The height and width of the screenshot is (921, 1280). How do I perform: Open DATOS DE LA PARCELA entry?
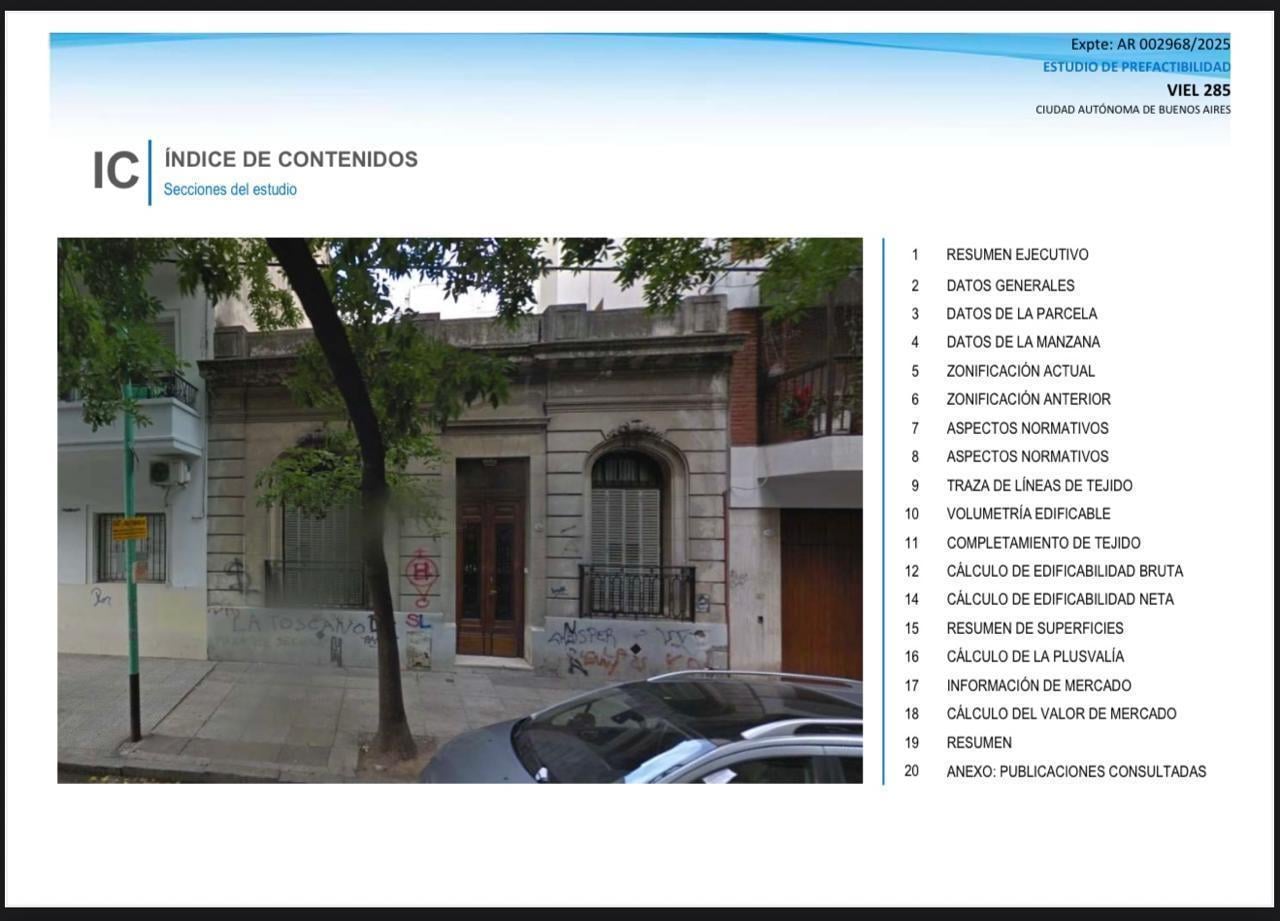1021,314
